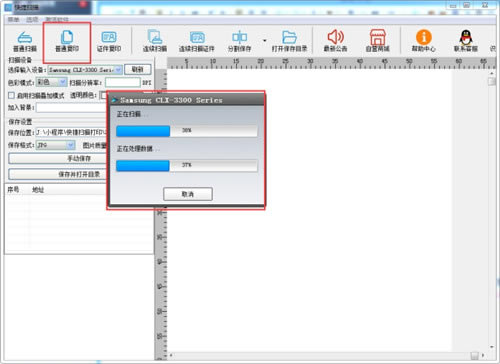This screenshot has height=364, width=500.
Task: View latest announcements speaker icon
Action: (x=335, y=41)
